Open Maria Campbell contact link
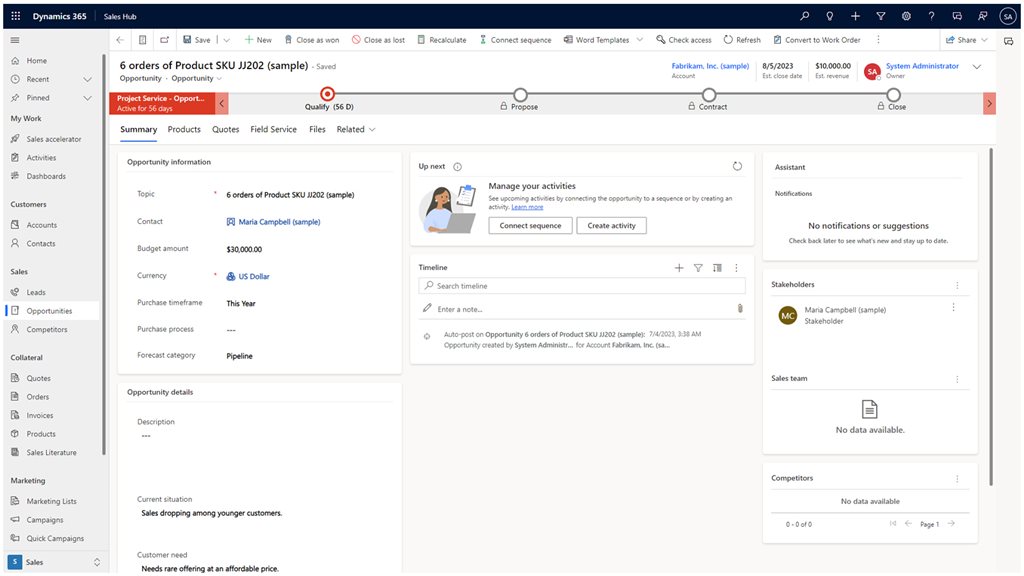The height and width of the screenshot is (576, 1024). point(280,222)
